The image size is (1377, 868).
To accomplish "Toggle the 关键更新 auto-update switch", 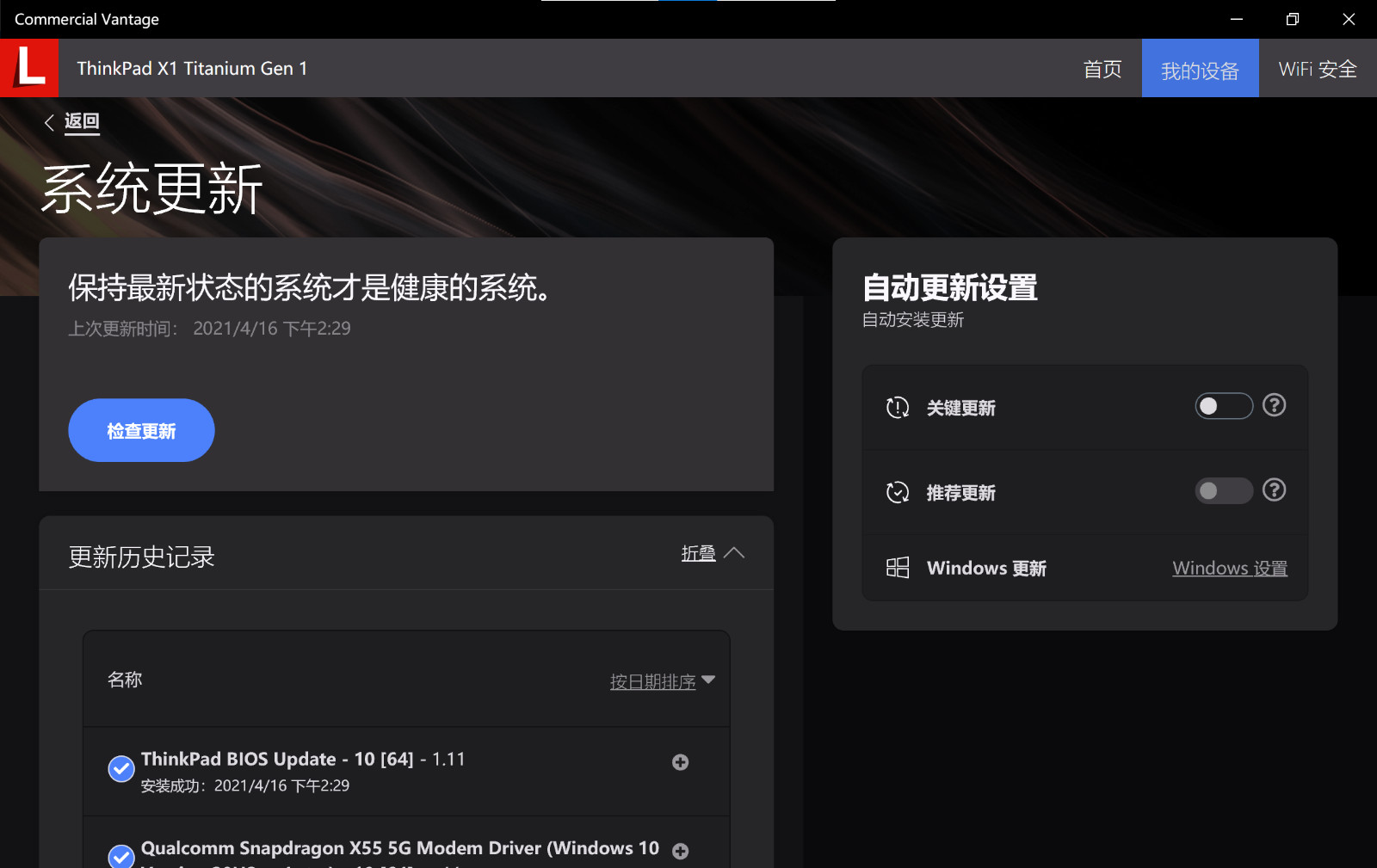I will tap(1224, 406).
